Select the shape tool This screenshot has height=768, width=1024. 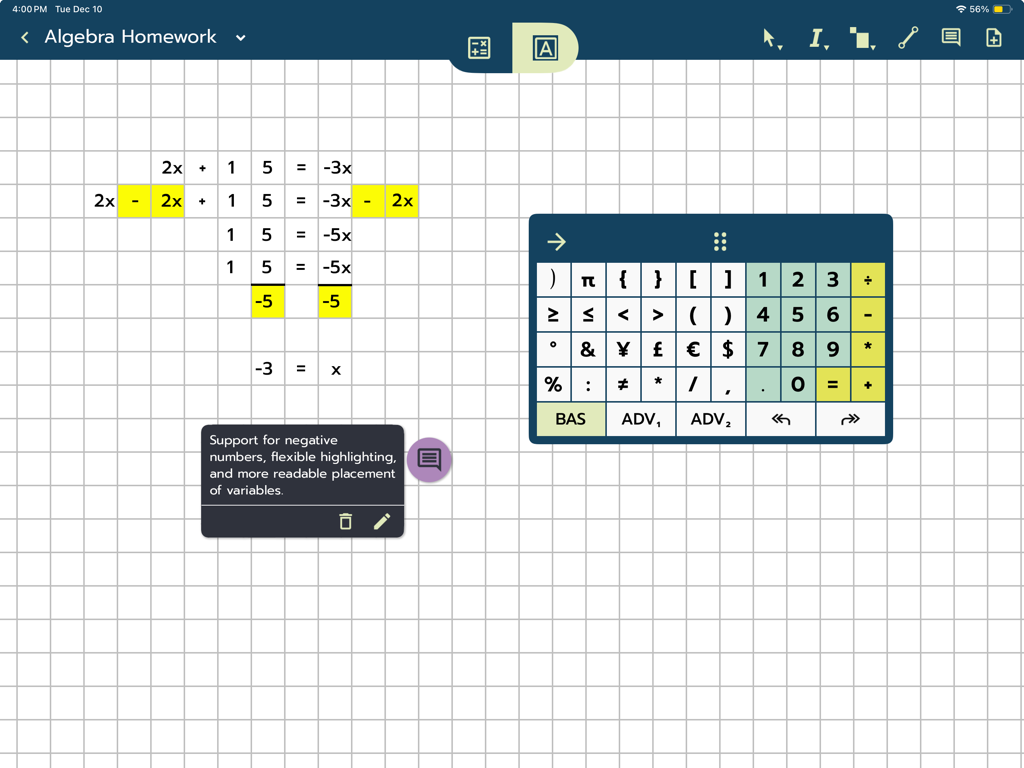point(858,38)
